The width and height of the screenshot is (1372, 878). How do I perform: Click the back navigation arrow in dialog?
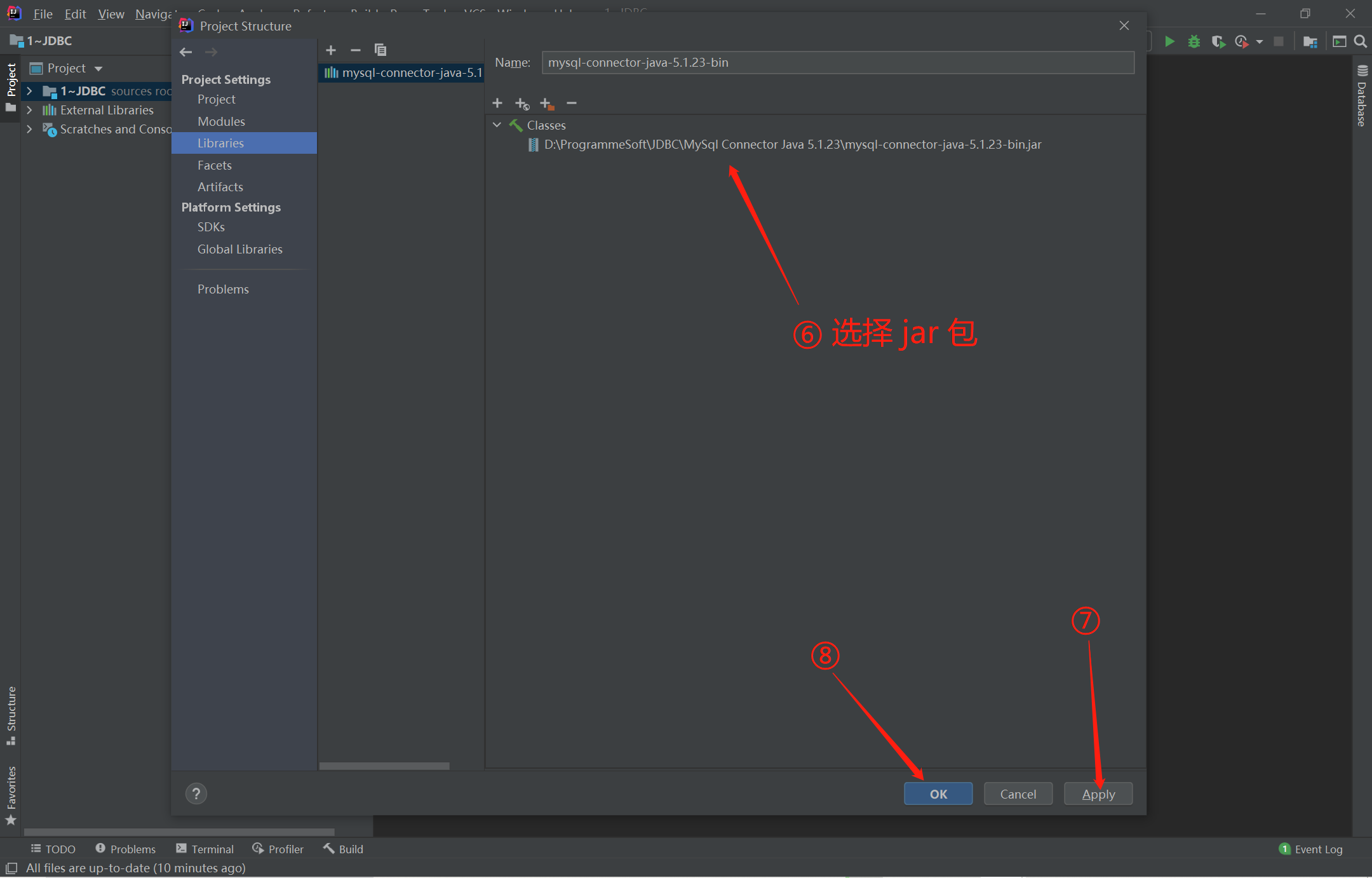coord(185,52)
